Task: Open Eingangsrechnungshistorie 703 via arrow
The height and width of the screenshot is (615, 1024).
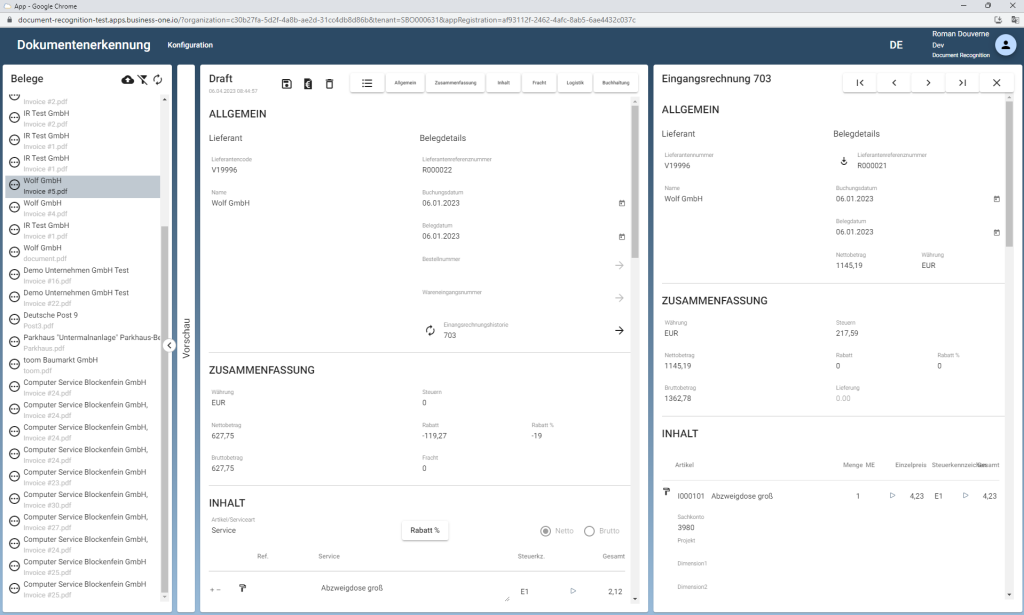Action: coord(619,330)
